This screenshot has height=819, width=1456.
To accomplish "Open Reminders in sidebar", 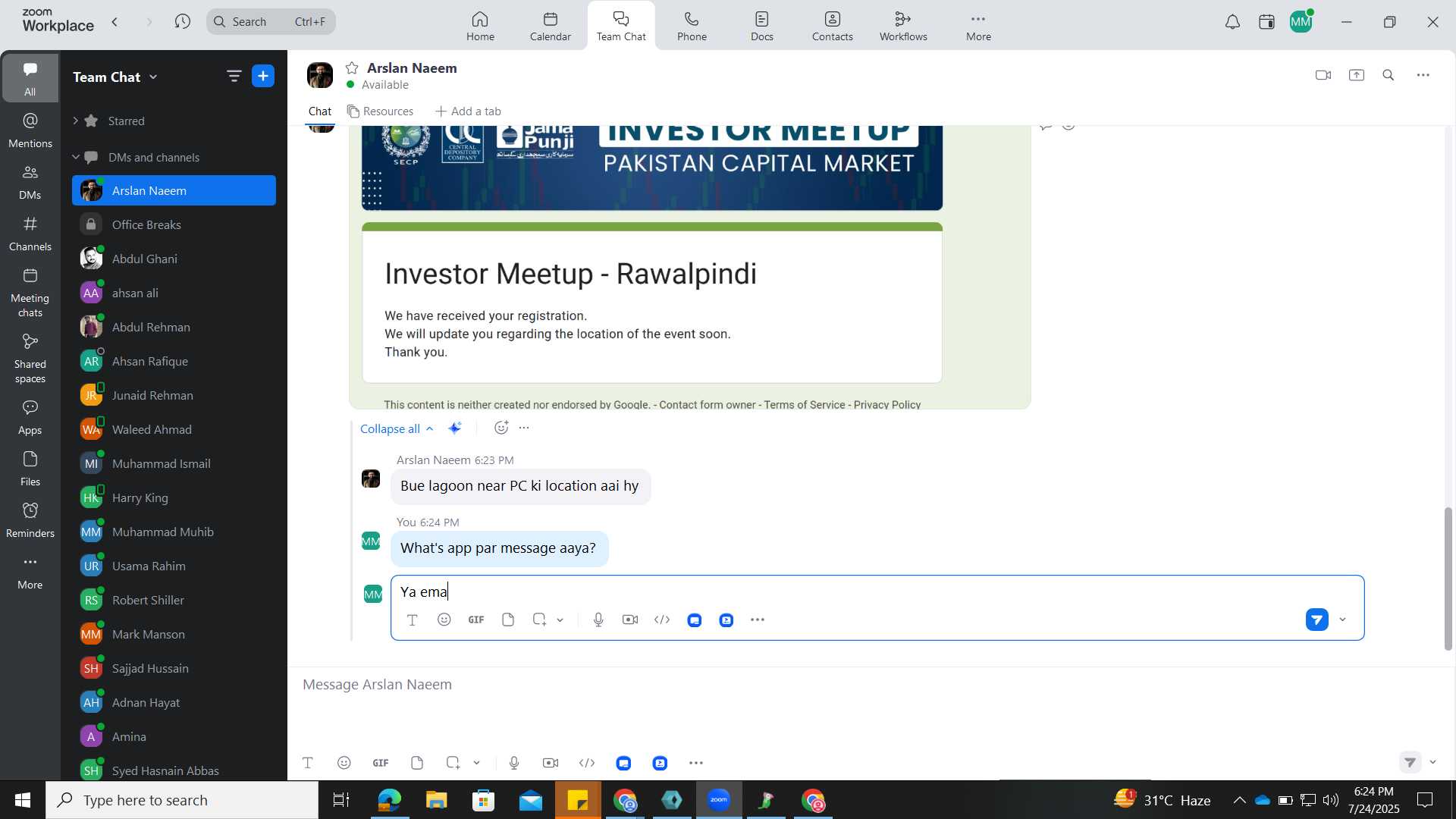I will [30, 520].
